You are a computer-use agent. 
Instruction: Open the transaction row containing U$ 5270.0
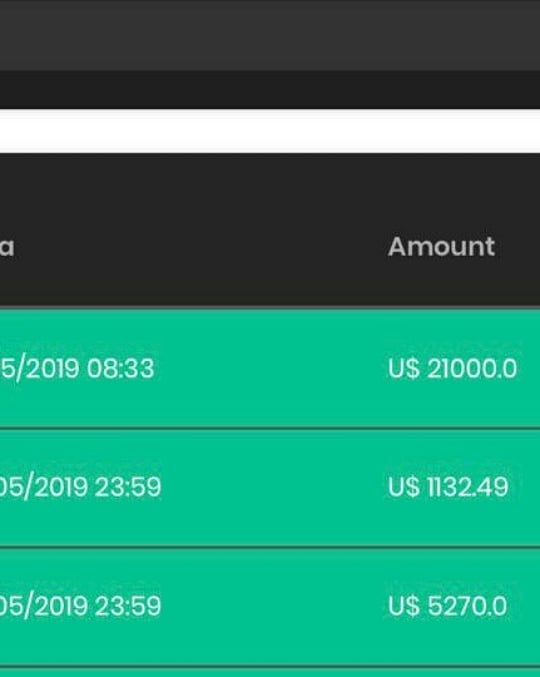click(x=270, y=607)
